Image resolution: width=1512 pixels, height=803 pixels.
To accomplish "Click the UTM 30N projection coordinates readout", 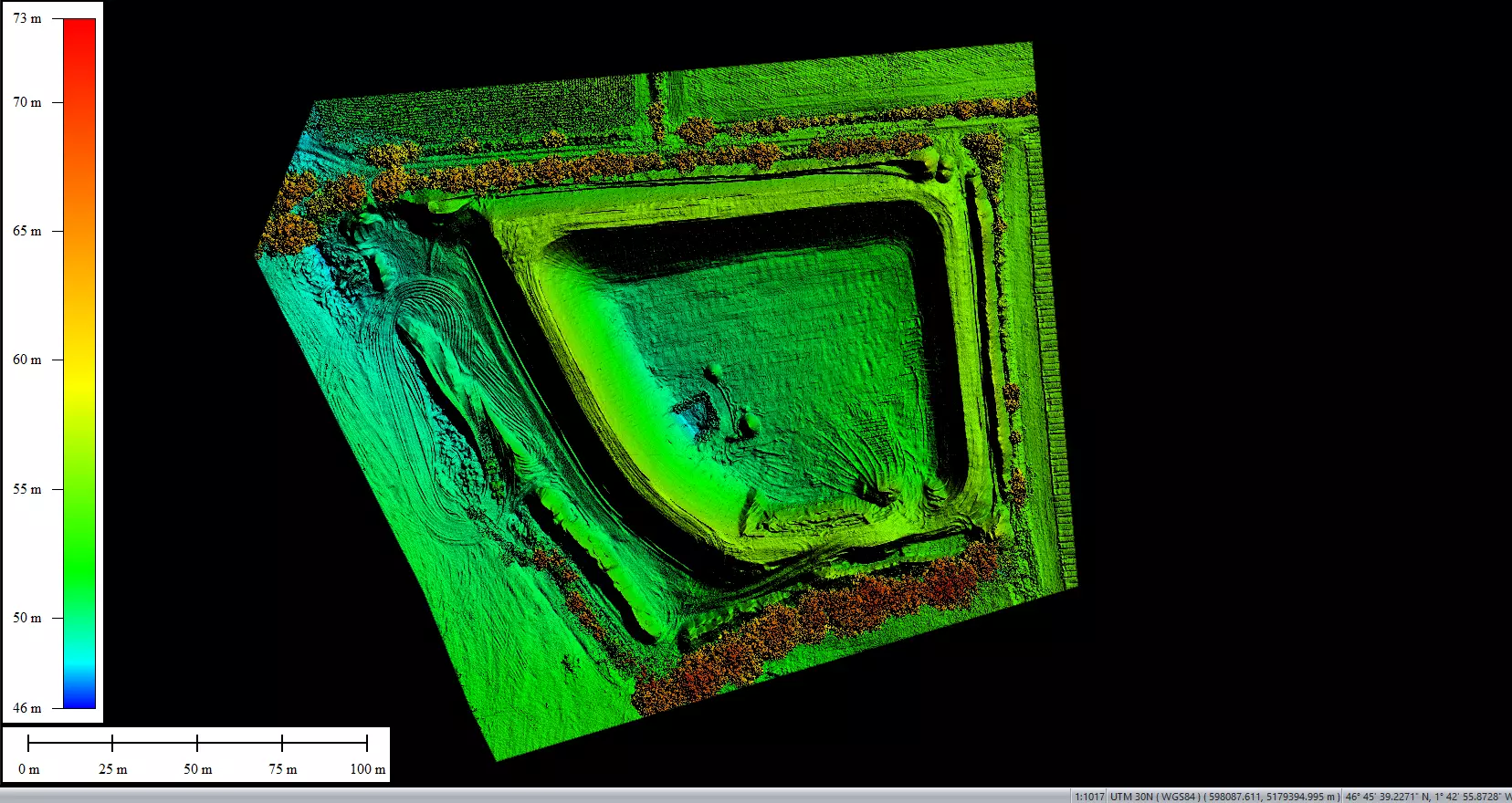I will pyautogui.click(x=1223, y=797).
